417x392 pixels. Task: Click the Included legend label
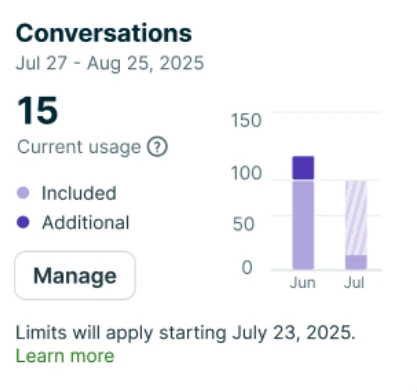click(x=79, y=193)
